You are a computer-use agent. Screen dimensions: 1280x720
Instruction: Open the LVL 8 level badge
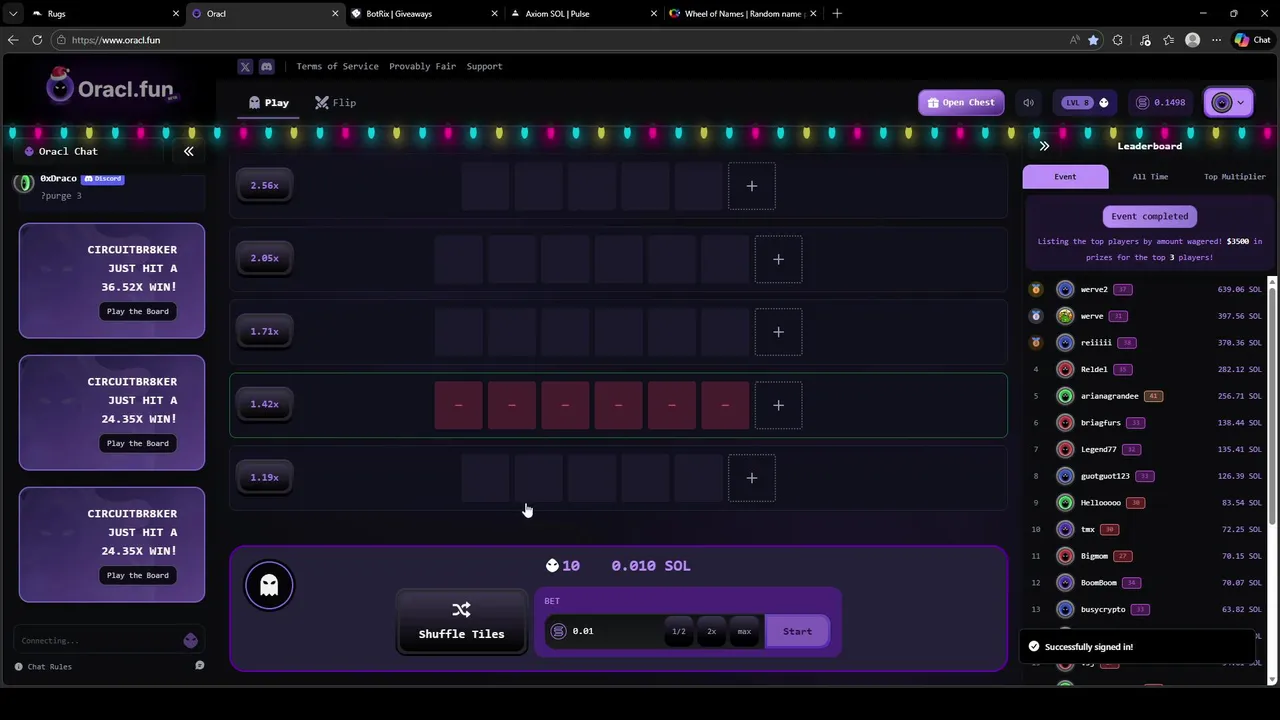pyautogui.click(x=1086, y=102)
